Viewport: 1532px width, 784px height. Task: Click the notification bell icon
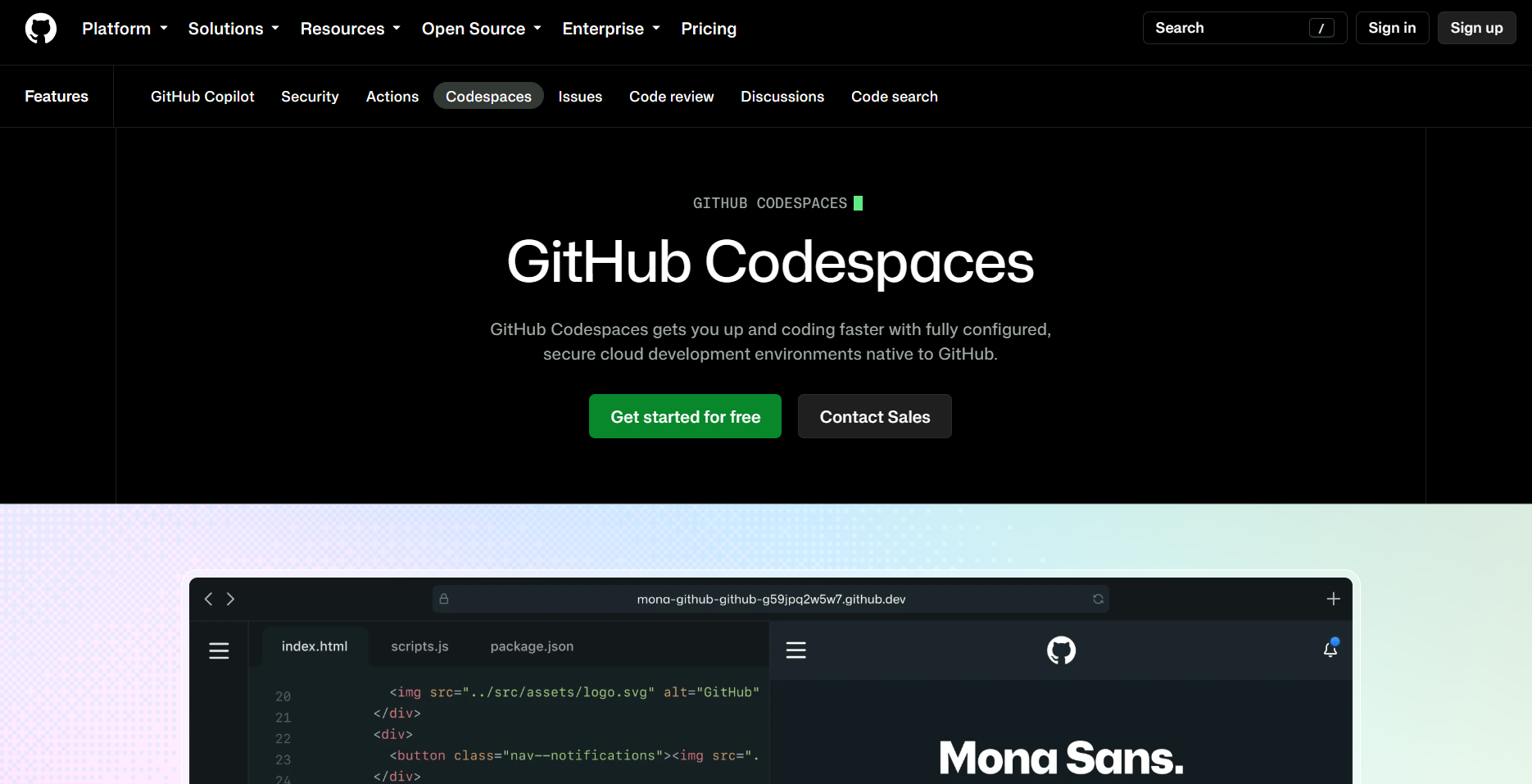[x=1330, y=649]
